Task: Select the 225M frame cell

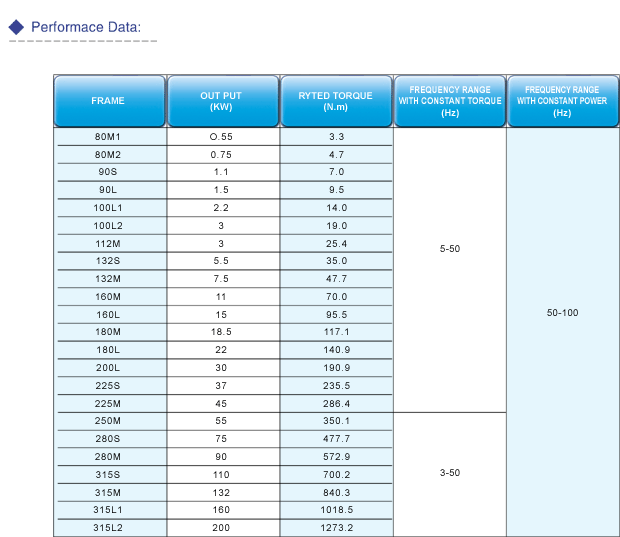Action: pyautogui.click(x=108, y=403)
